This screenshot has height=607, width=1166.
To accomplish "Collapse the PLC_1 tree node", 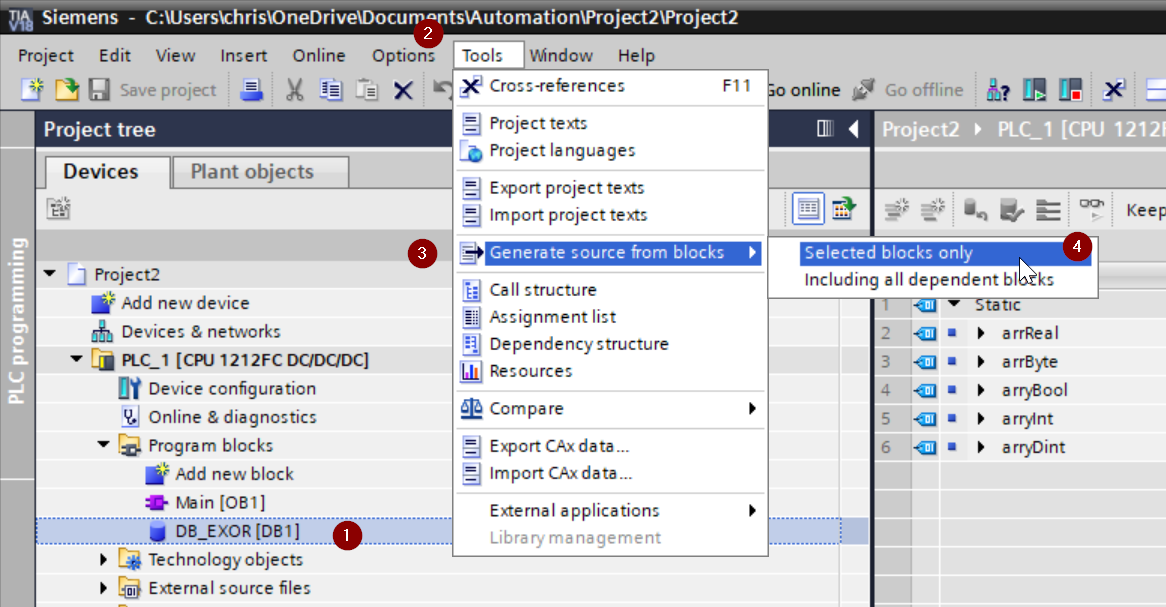I will (x=77, y=359).
